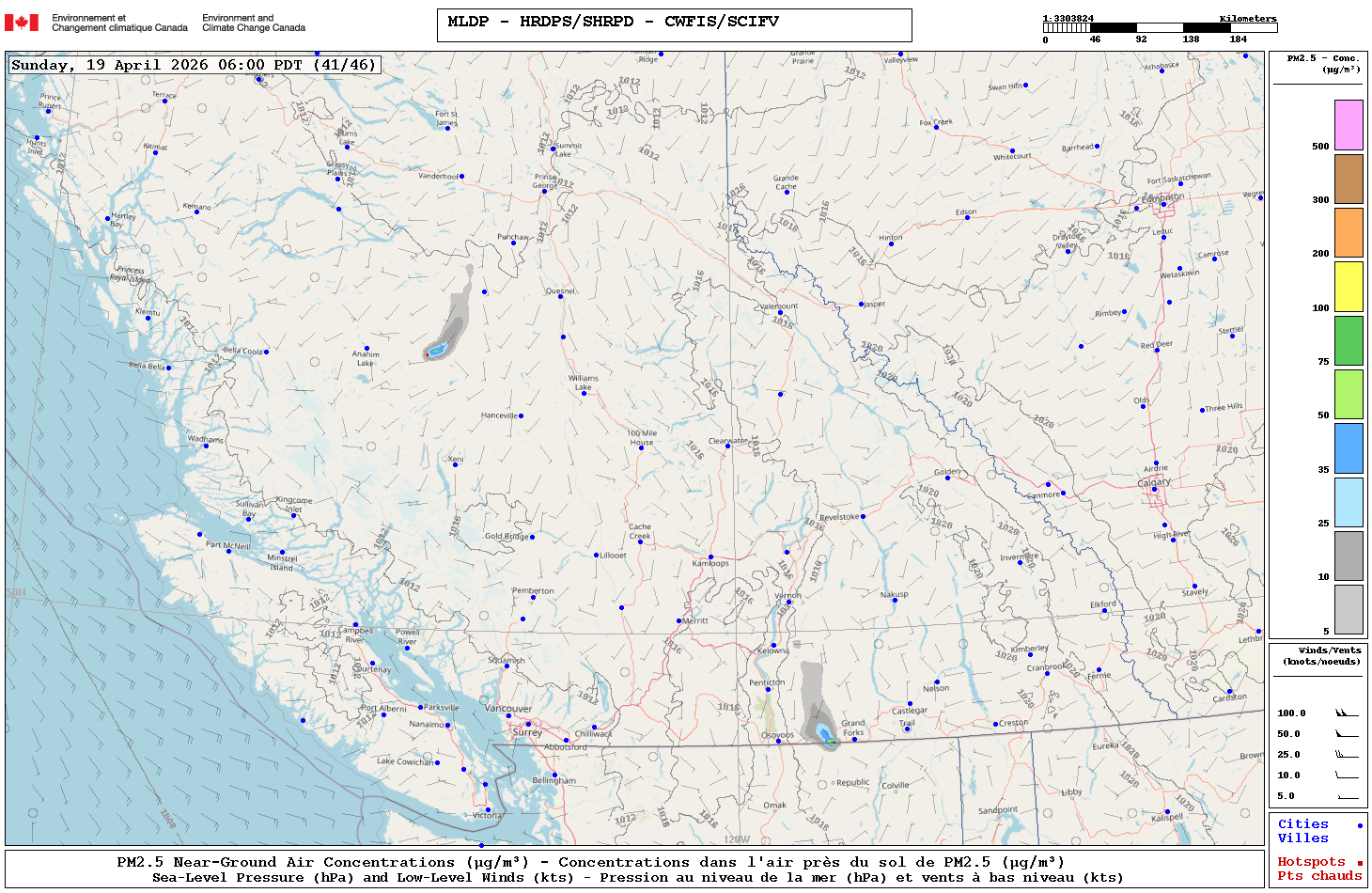The width and height of the screenshot is (1372, 893).
Task: Select the yellow 100 µg/m³ legend swatch
Action: click(x=1349, y=287)
